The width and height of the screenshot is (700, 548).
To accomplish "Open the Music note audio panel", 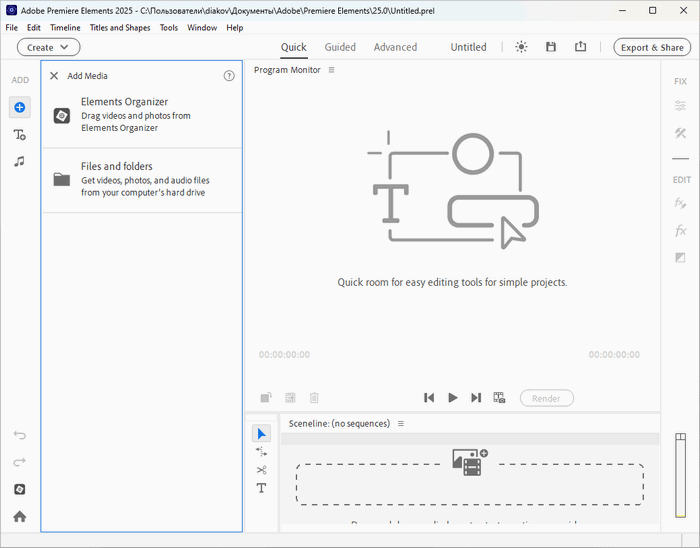I will (20, 161).
